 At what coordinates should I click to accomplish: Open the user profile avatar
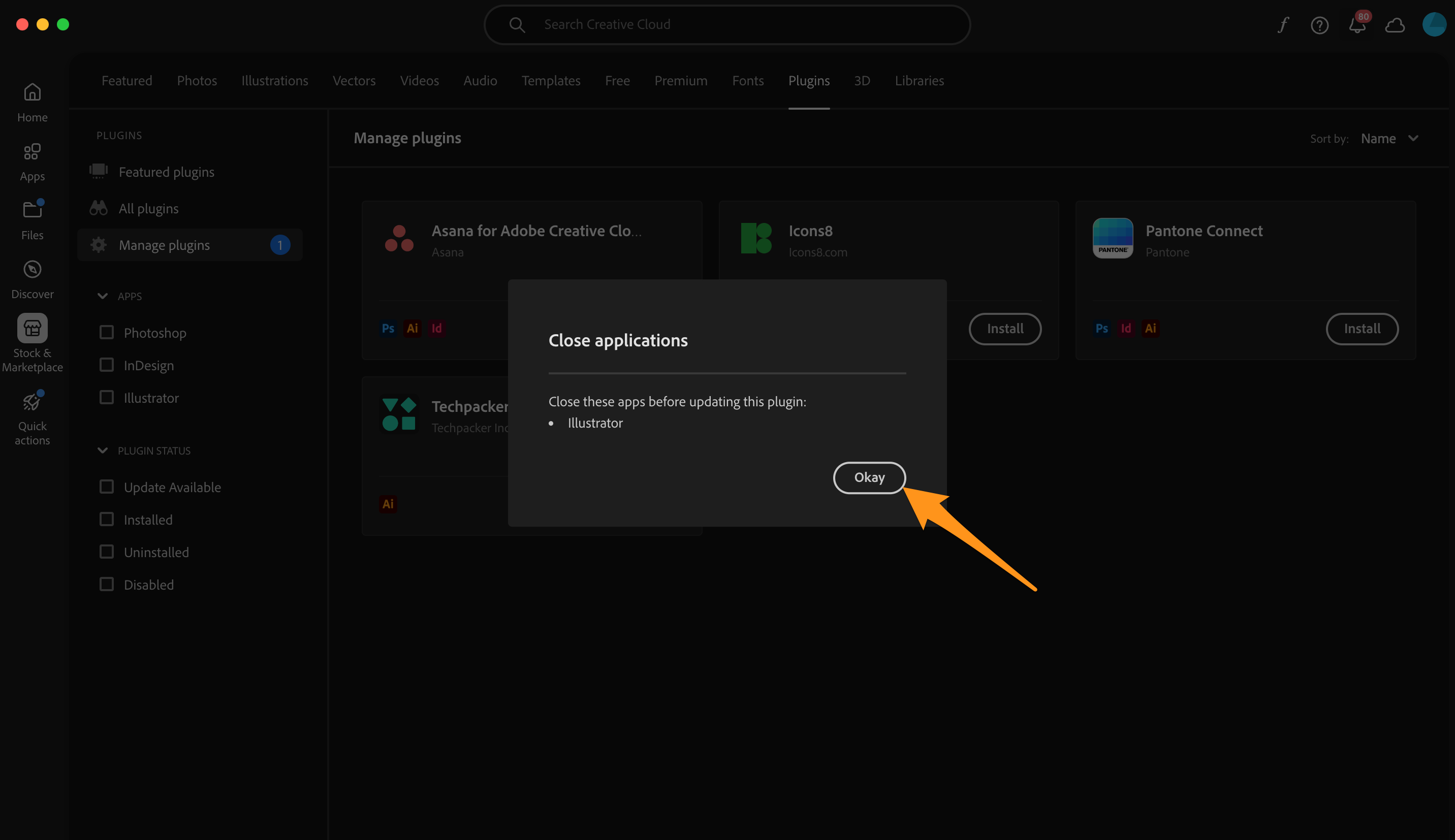point(1434,25)
